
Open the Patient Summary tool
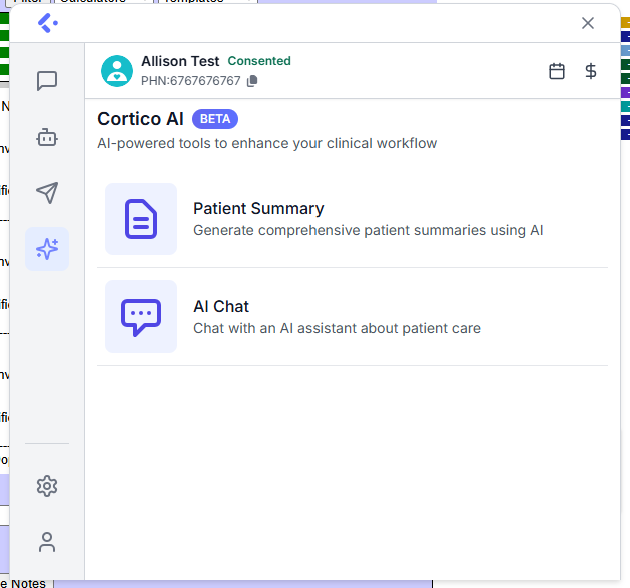[258, 209]
